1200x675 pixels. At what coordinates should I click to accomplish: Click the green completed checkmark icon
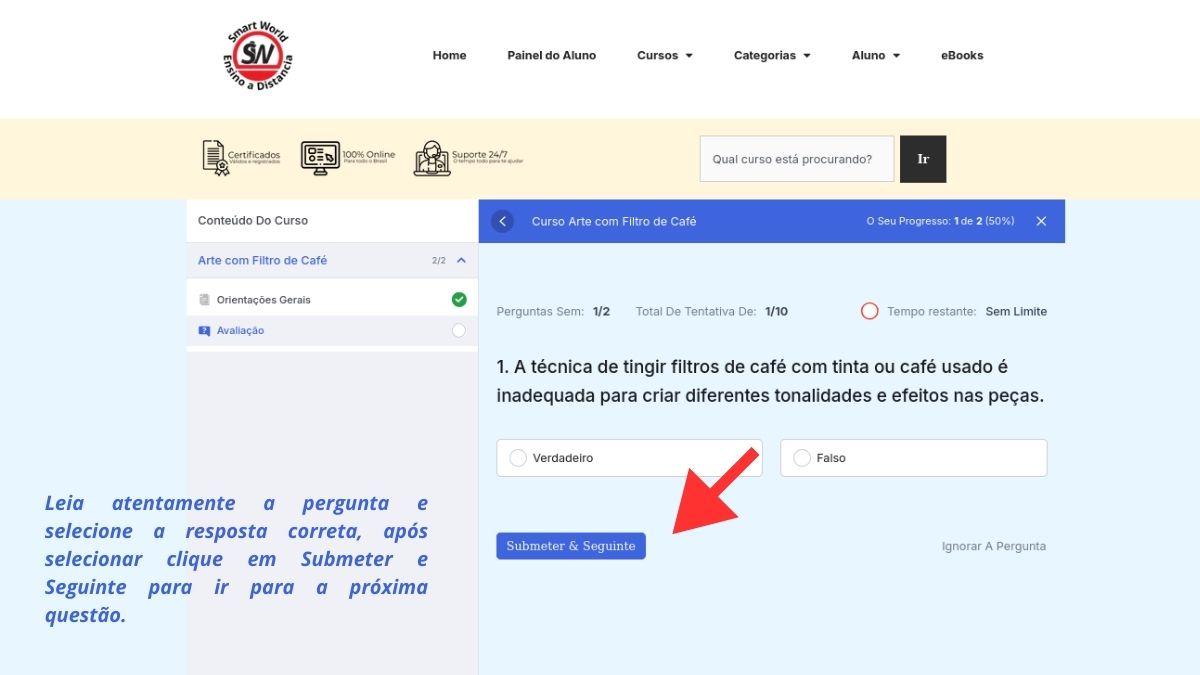pyautogui.click(x=459, y=299)
